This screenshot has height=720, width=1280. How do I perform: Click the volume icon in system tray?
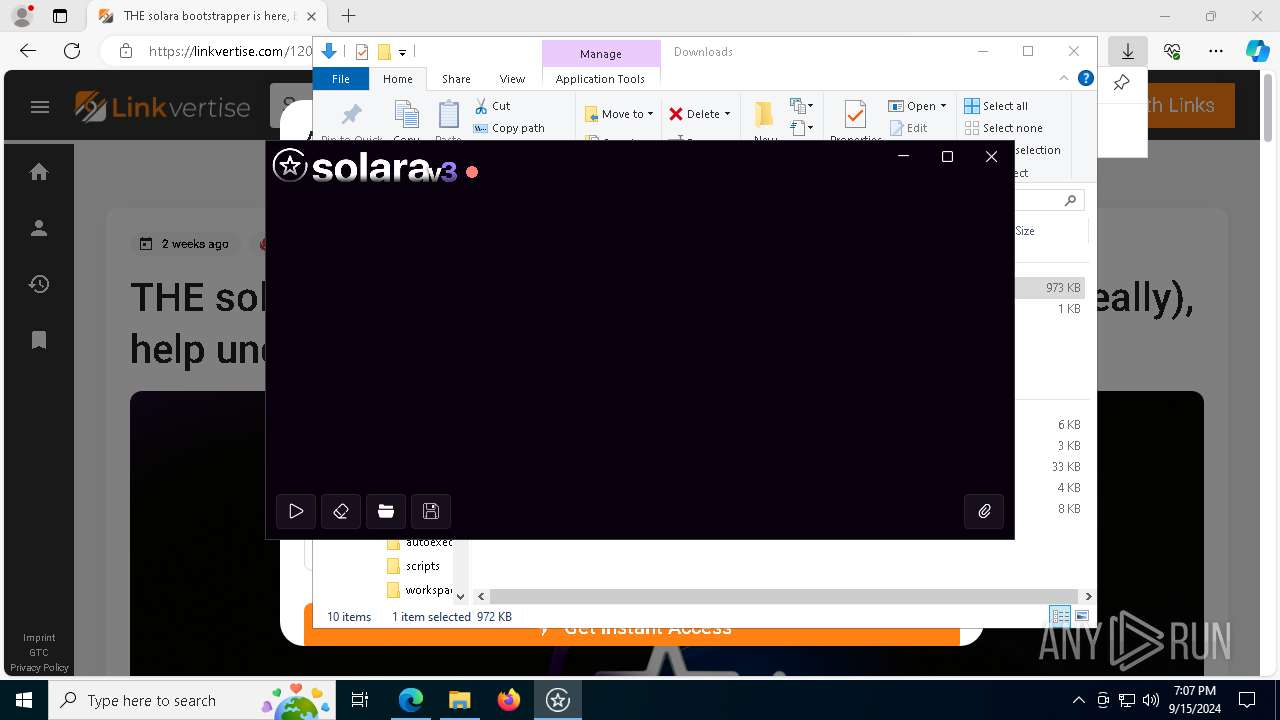[1151, 700]
